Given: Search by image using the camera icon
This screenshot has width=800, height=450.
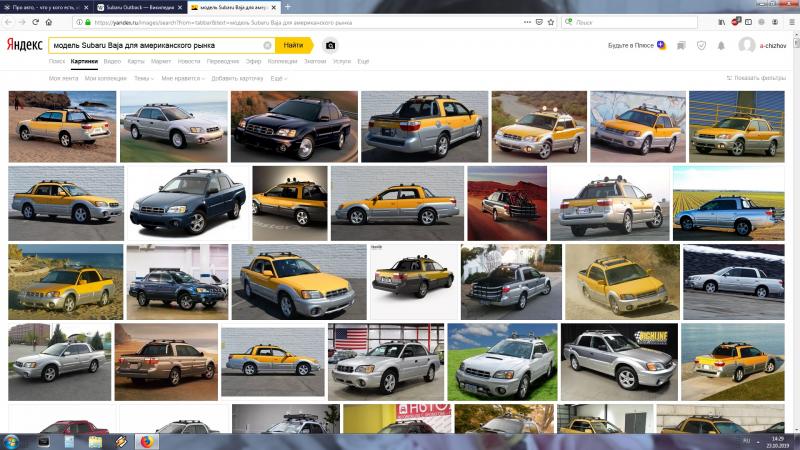Looking at the screenshot, I should tap(331, 45).
